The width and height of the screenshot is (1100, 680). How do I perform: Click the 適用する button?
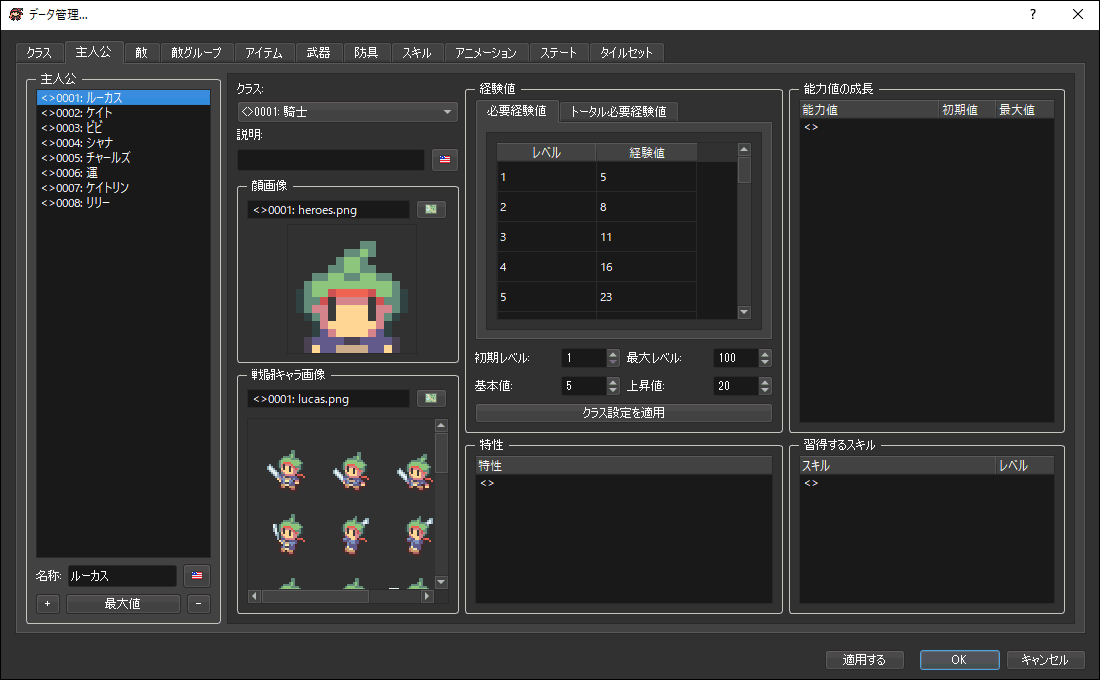864,660
